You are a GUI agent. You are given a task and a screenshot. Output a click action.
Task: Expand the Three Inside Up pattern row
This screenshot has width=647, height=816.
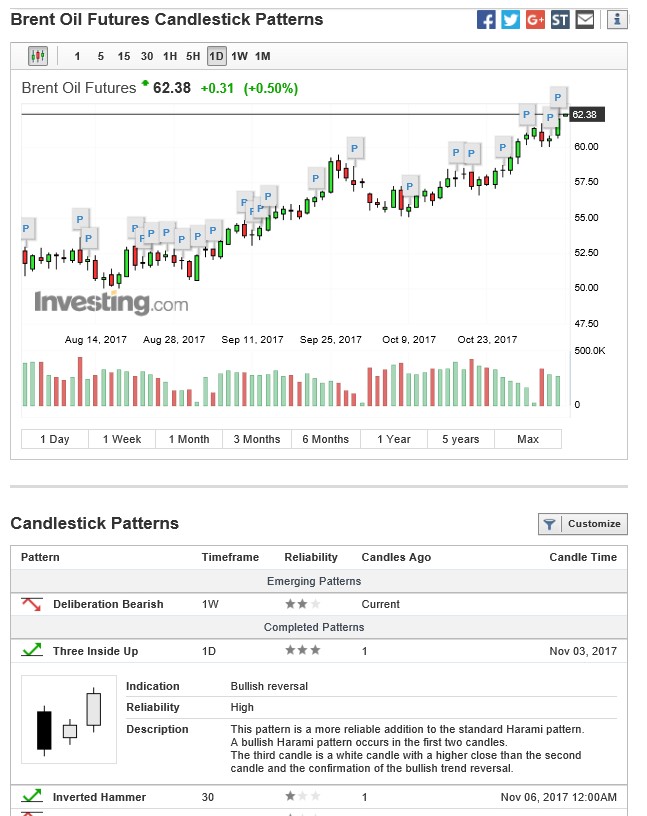95,651
